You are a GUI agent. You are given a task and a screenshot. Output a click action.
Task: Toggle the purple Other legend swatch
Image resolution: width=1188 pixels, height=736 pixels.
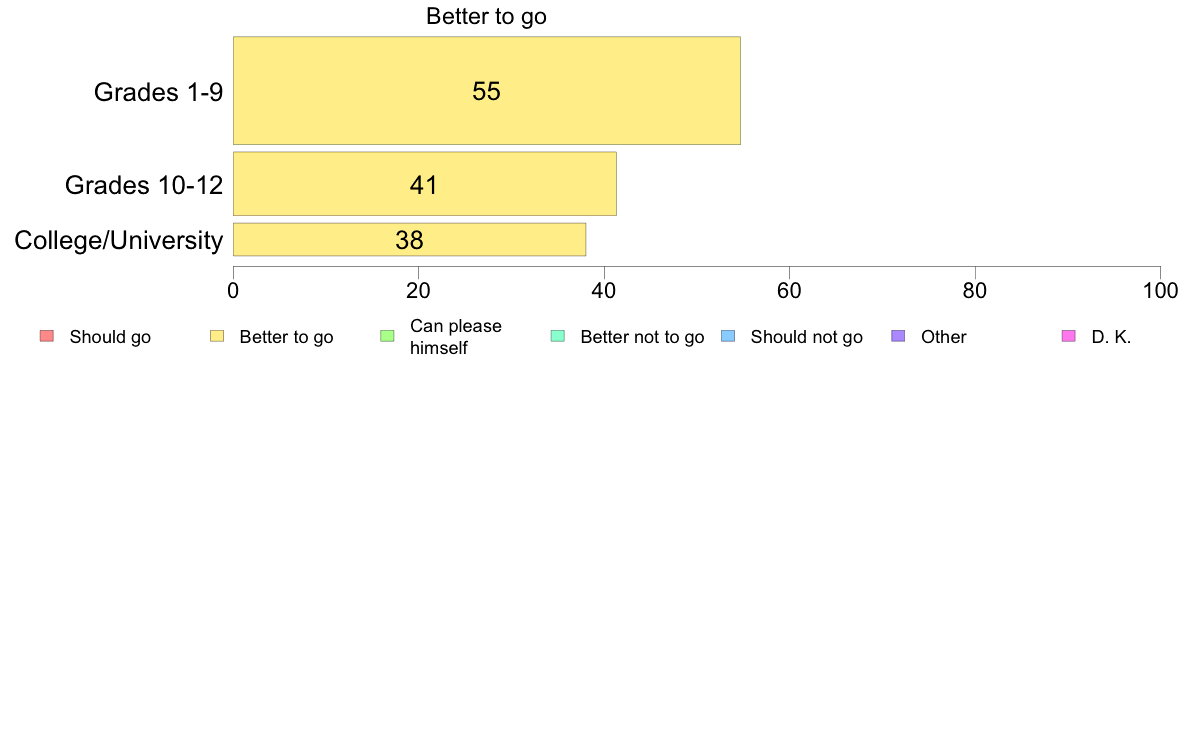tap(899, 337)
